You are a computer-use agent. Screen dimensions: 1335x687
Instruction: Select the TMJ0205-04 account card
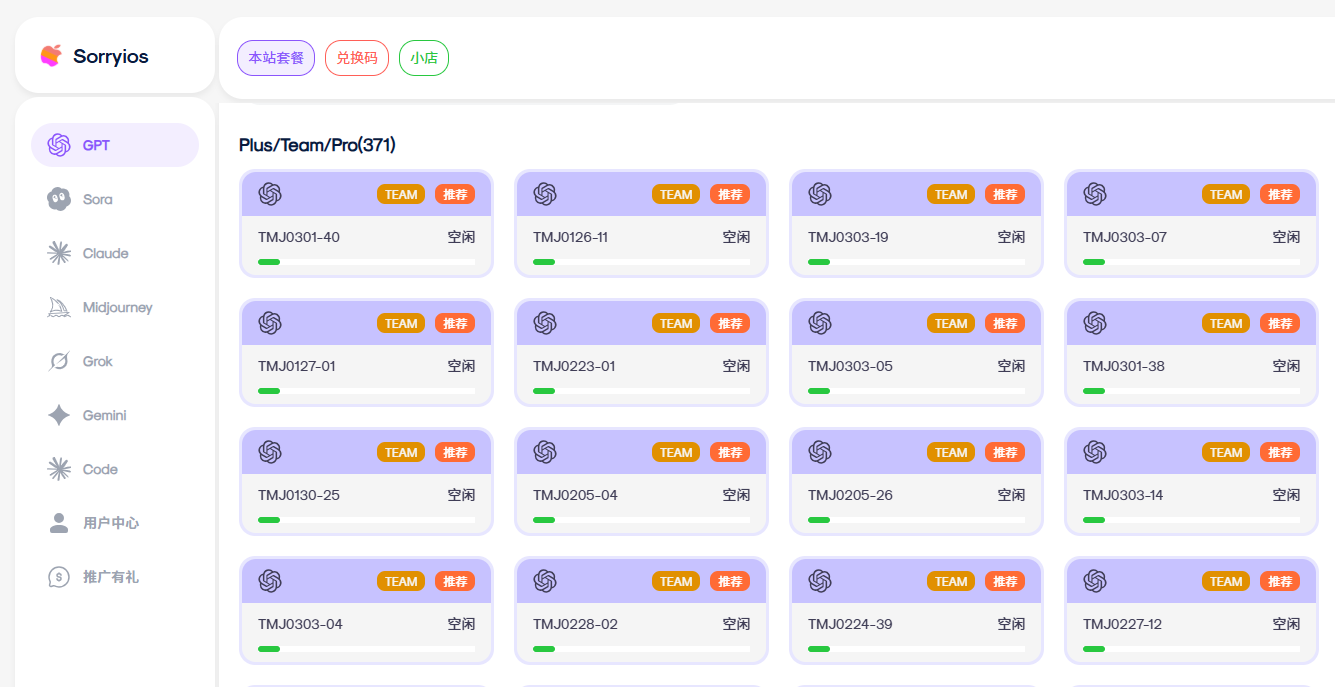tap(641, 481)
